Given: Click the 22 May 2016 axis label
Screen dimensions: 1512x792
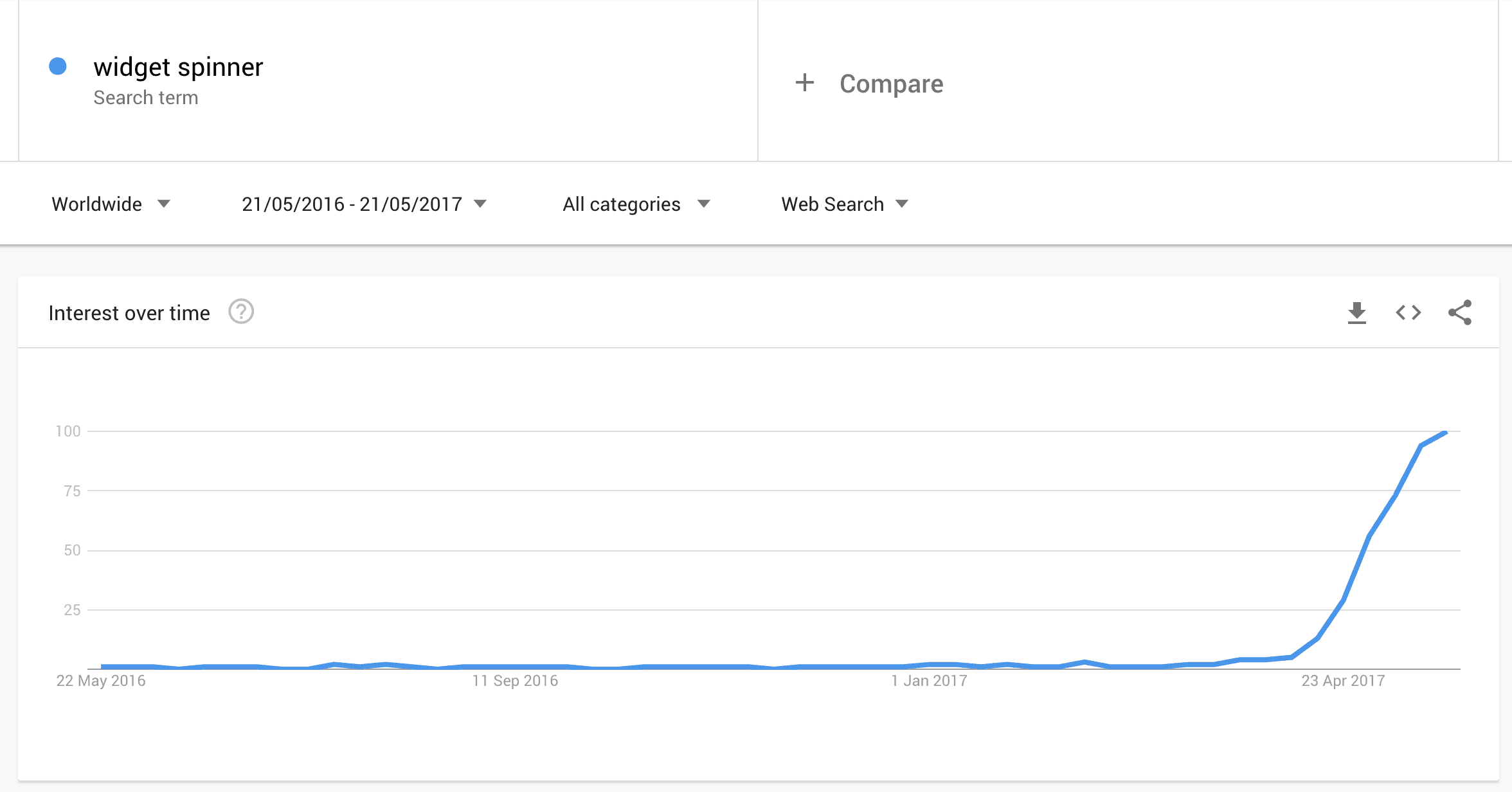Looking at the screenshot, I should (101, 680).
